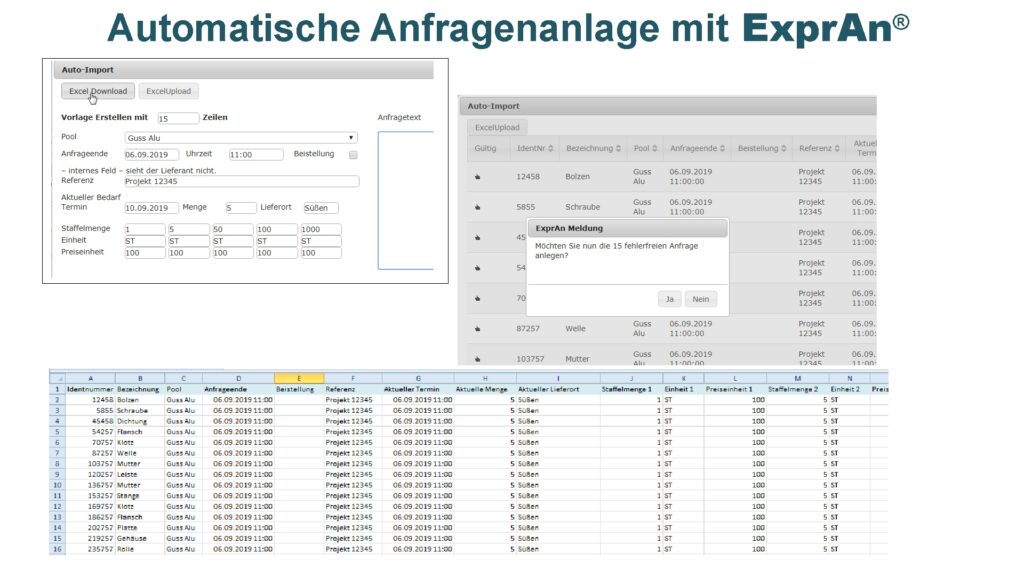Sort the table by Bezeichnung column
Viewport: 1024px width, 576px height.
pyautogui.click(x=618, y=149)
